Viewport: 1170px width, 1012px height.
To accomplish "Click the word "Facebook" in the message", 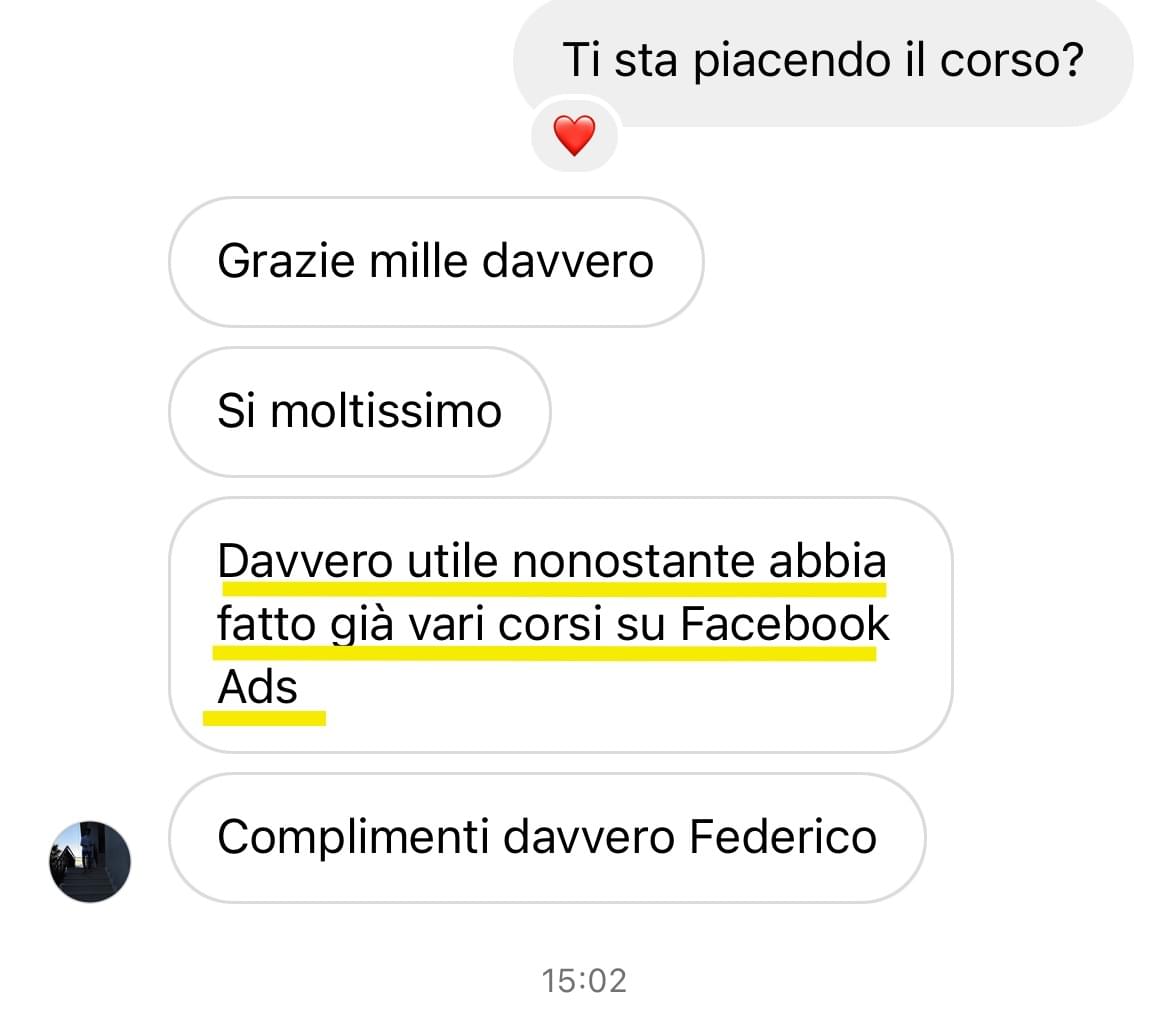I will coord(785,623).
